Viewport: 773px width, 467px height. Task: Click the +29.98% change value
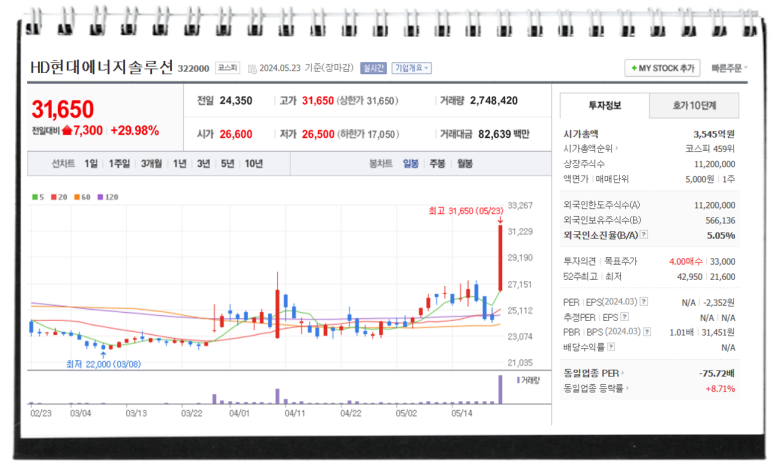[x=135, y=131]
